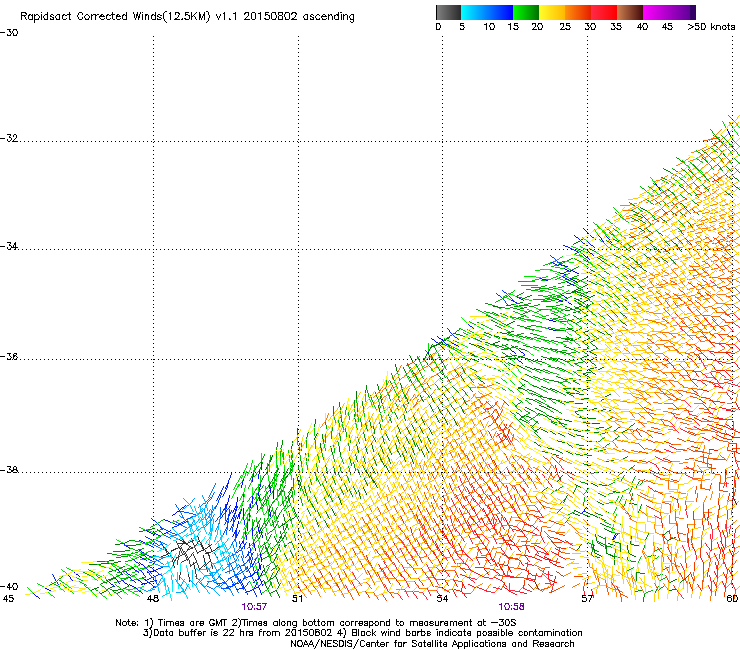The height and width of the screenshot is (650, 740).
Task: Click the -36 latitude axis label
Action: pyautogui.click(x=9, y=356)
